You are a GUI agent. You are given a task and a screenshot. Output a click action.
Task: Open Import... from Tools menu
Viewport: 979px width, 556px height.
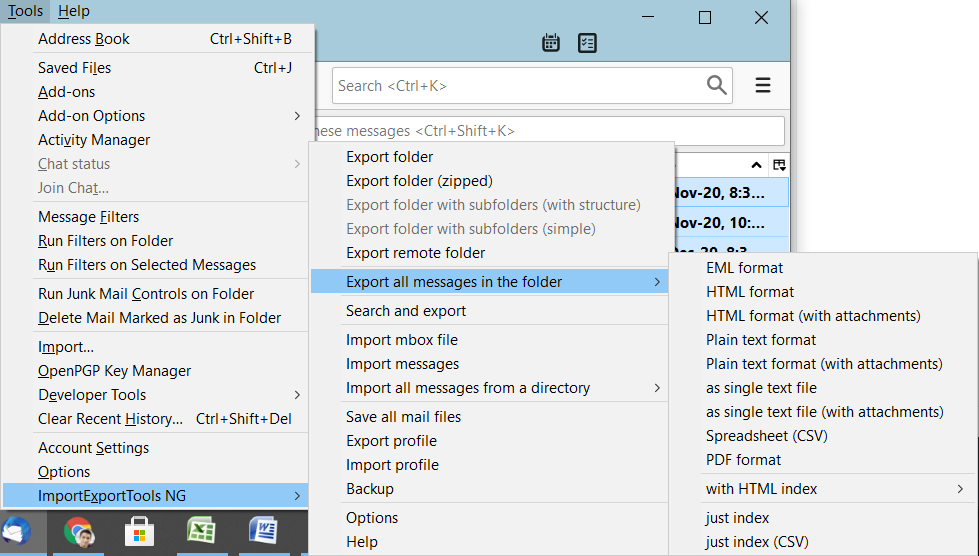(x=156, y=347)
